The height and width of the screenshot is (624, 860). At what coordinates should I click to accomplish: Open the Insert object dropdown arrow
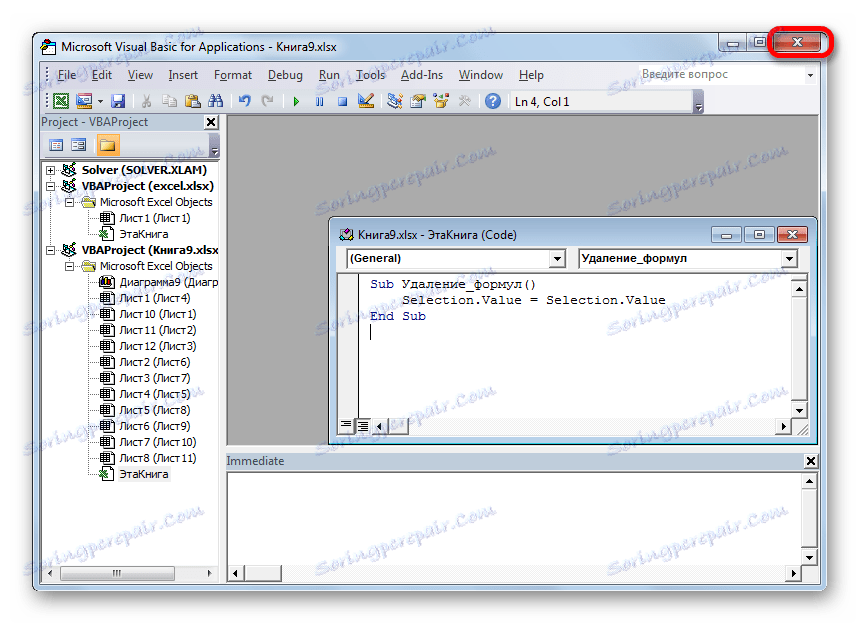(100, 101)
